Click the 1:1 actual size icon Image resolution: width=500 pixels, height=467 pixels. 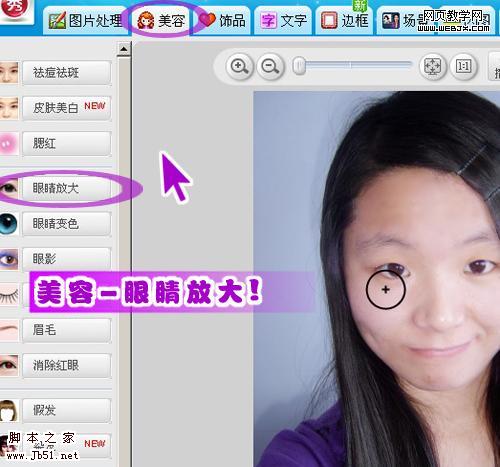pyautogui.click(x=464, y=66)
